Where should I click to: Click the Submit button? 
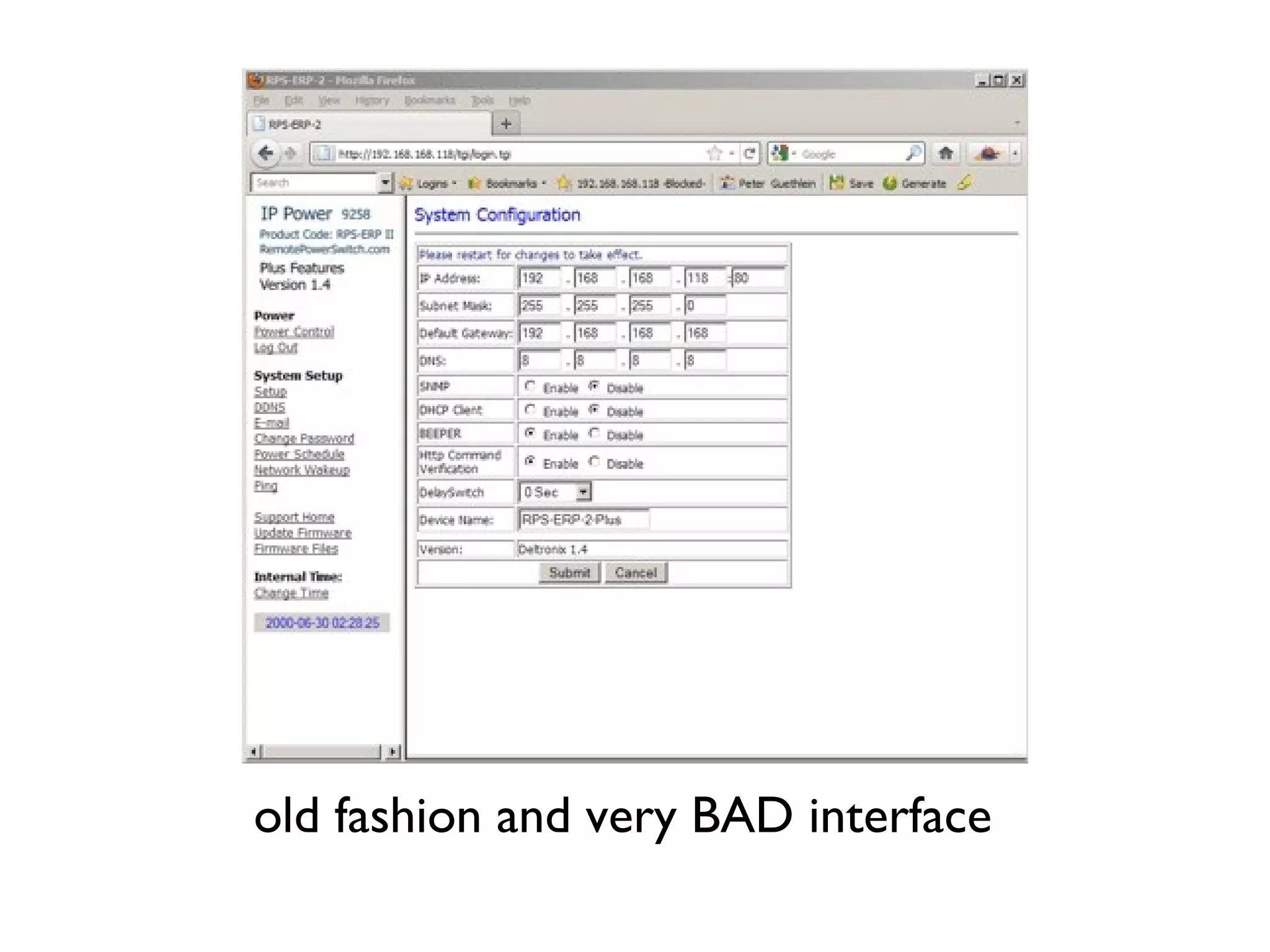pyautogui.click(x=570, y=573)
